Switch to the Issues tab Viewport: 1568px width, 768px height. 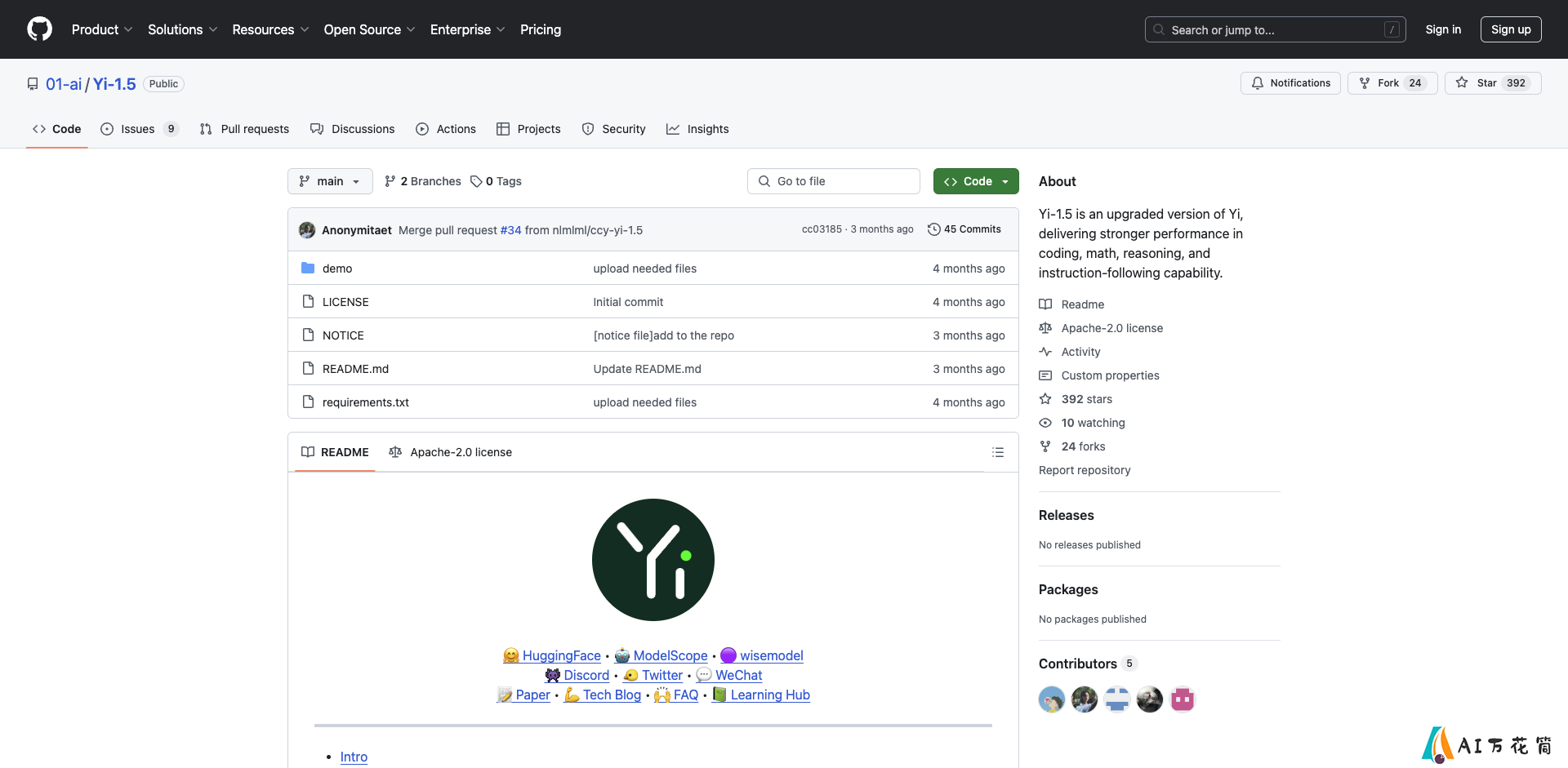pyautogui.click(x=139, y=129)
